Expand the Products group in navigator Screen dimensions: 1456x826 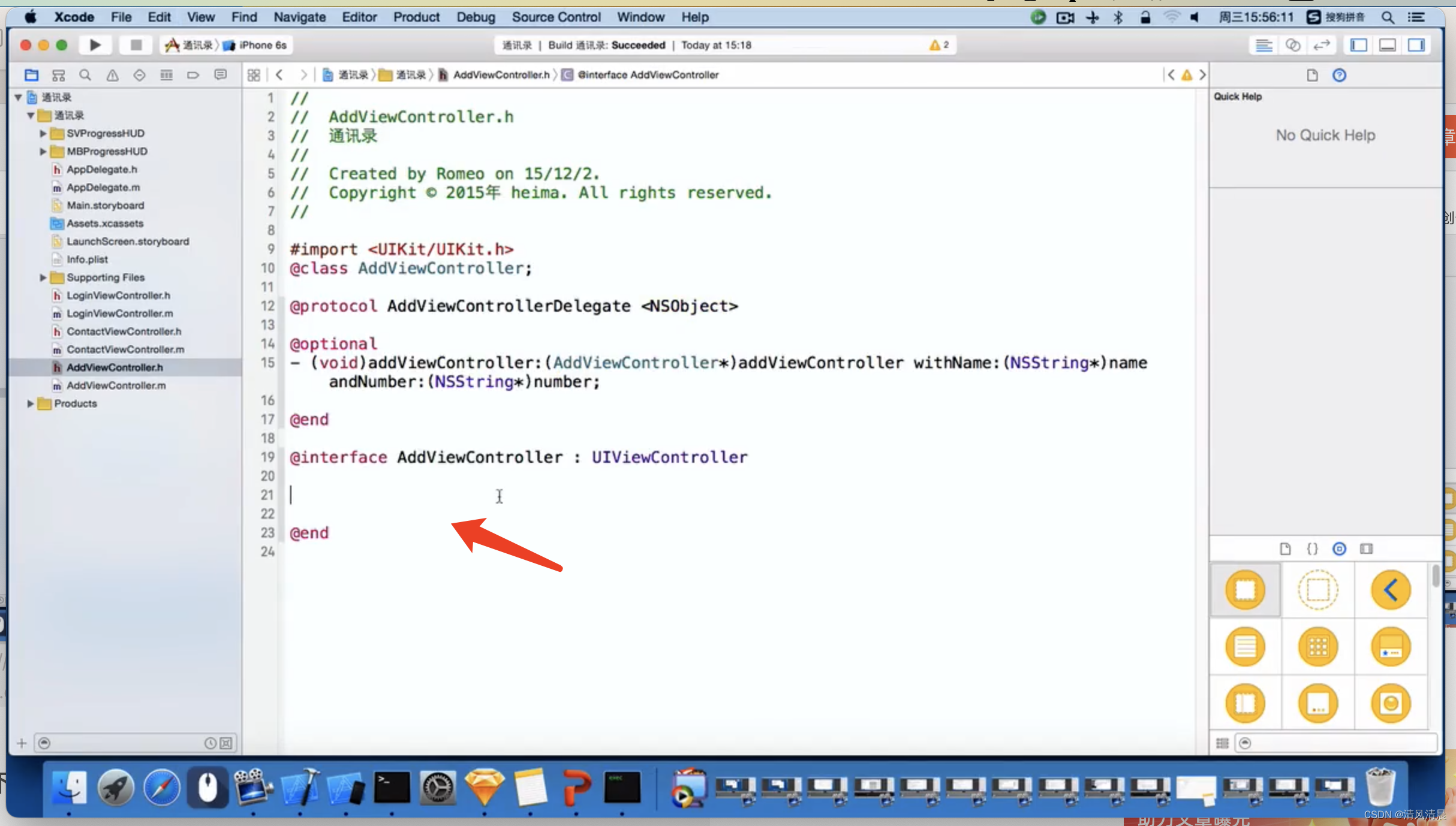click(30, 403)
